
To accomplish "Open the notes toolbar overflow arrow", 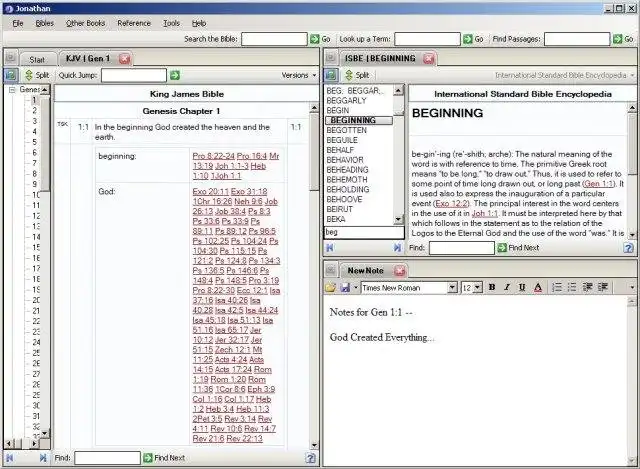I will 632,288.
